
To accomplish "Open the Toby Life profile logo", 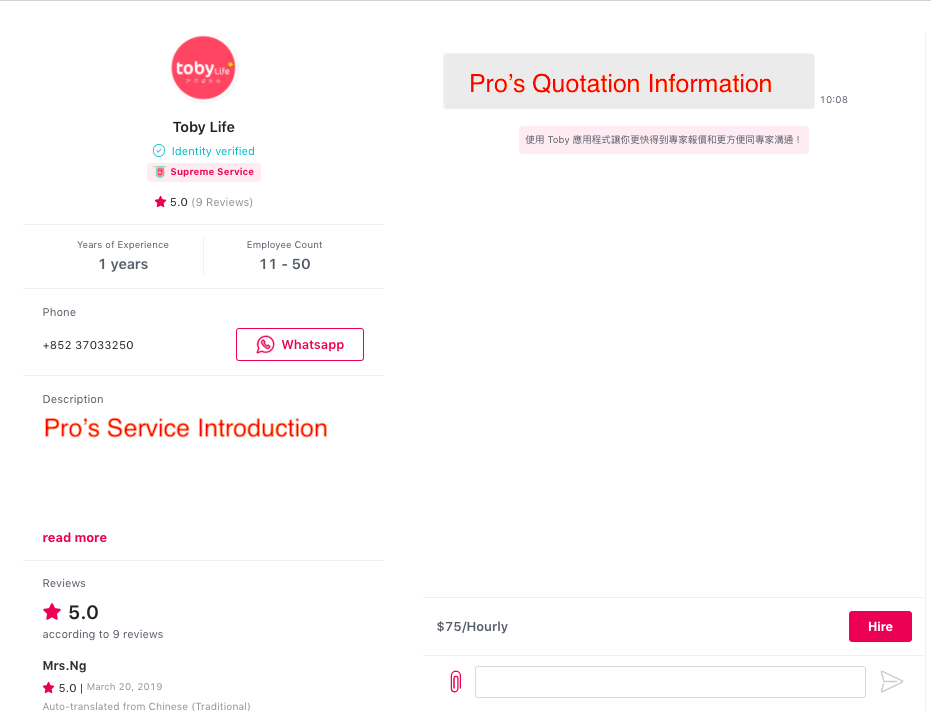I will (x=204, y=68).
